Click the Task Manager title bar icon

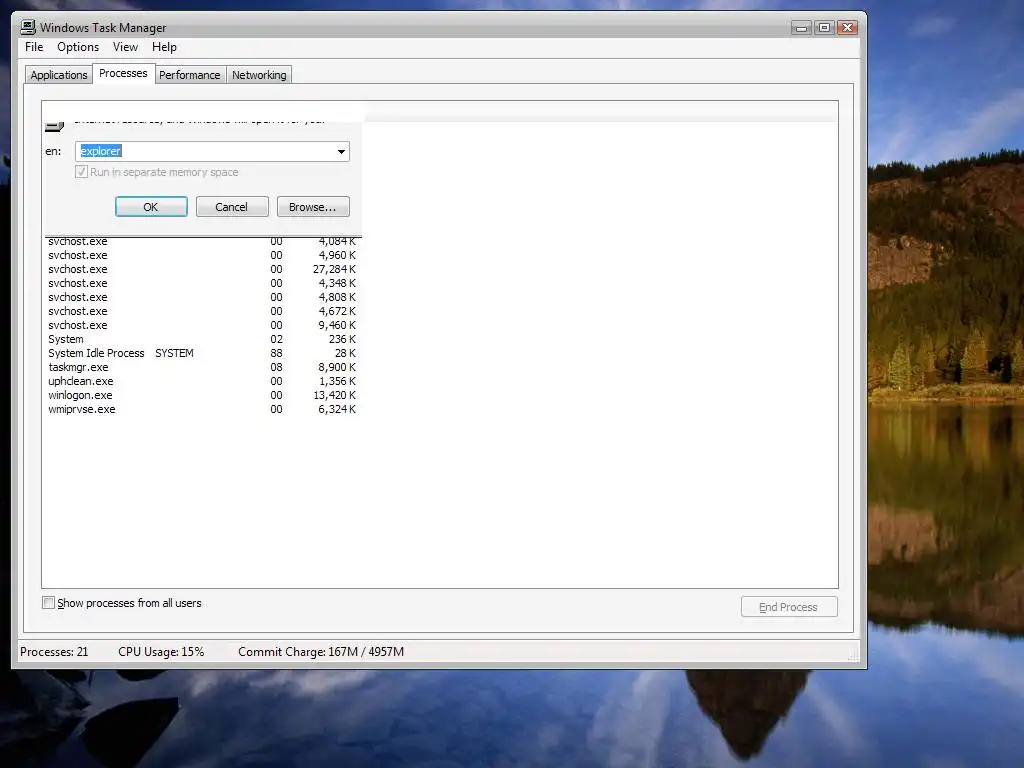point(27,27)
